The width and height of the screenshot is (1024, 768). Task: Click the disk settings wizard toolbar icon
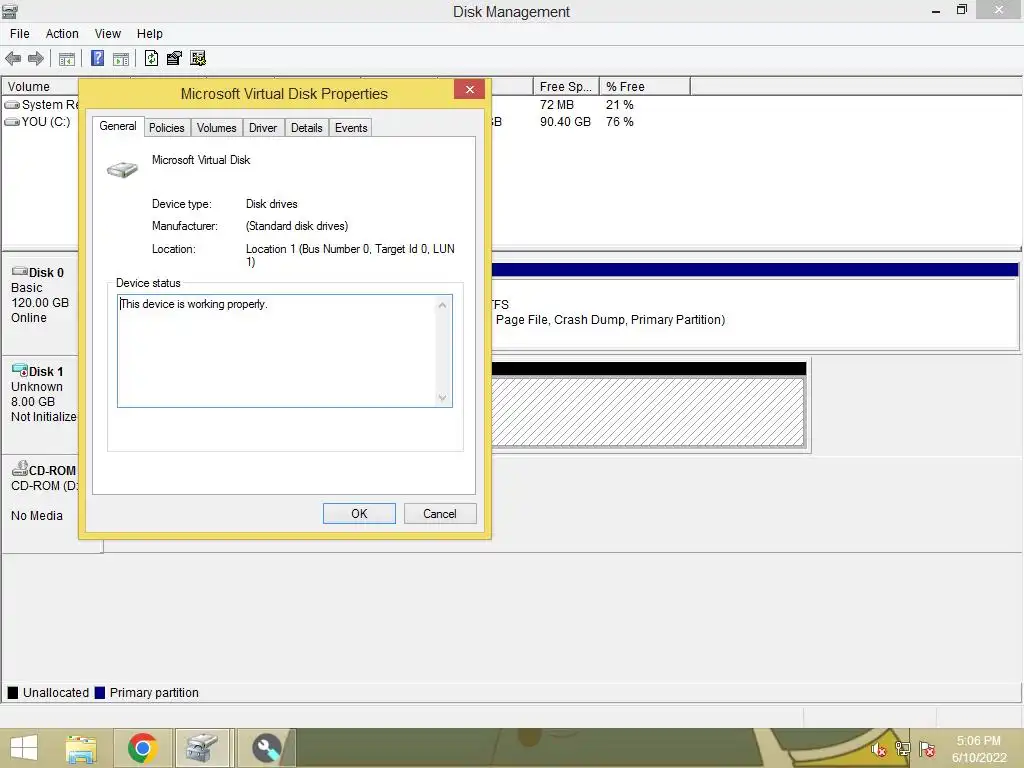pyautogui.click(x=198, y=59)
